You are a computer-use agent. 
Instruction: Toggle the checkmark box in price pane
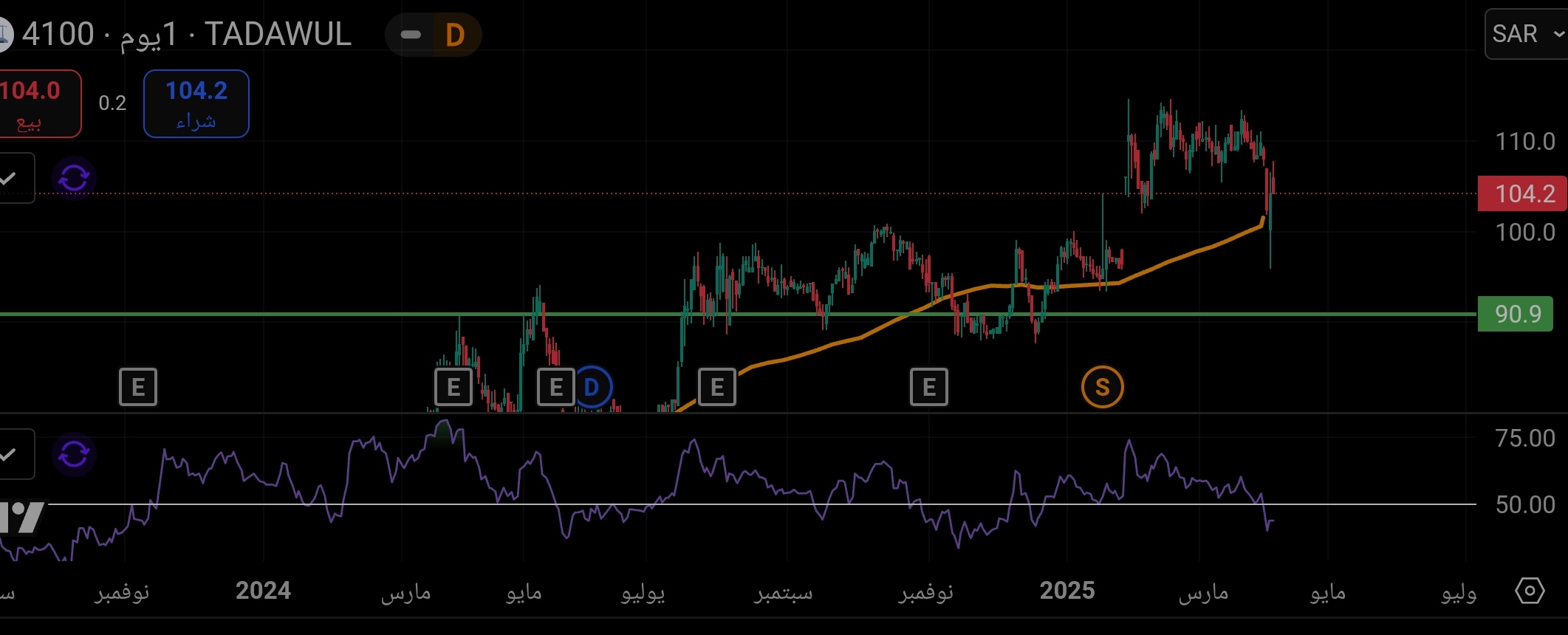(15, 178)
